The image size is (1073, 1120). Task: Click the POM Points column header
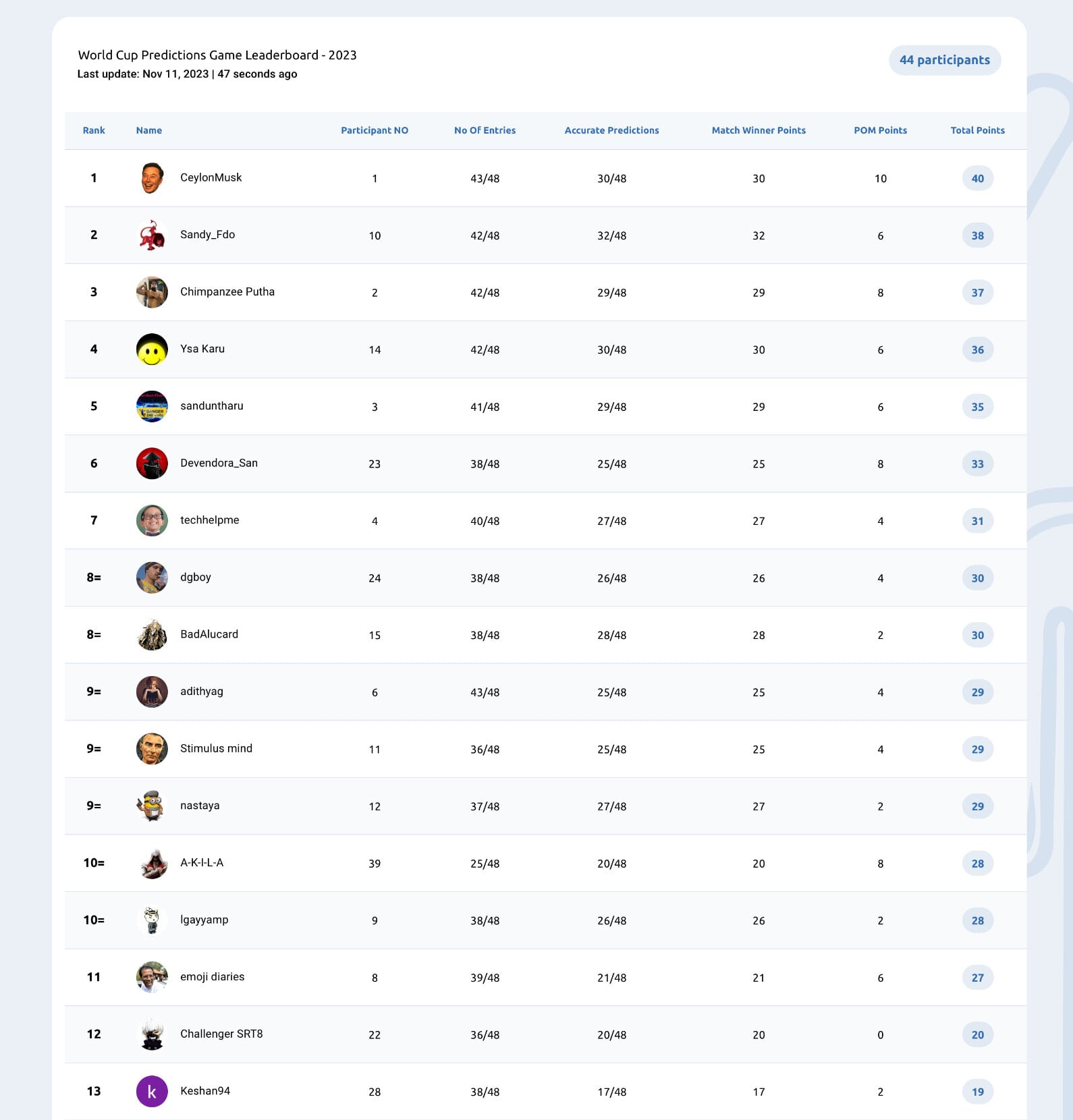pos(880,130)
